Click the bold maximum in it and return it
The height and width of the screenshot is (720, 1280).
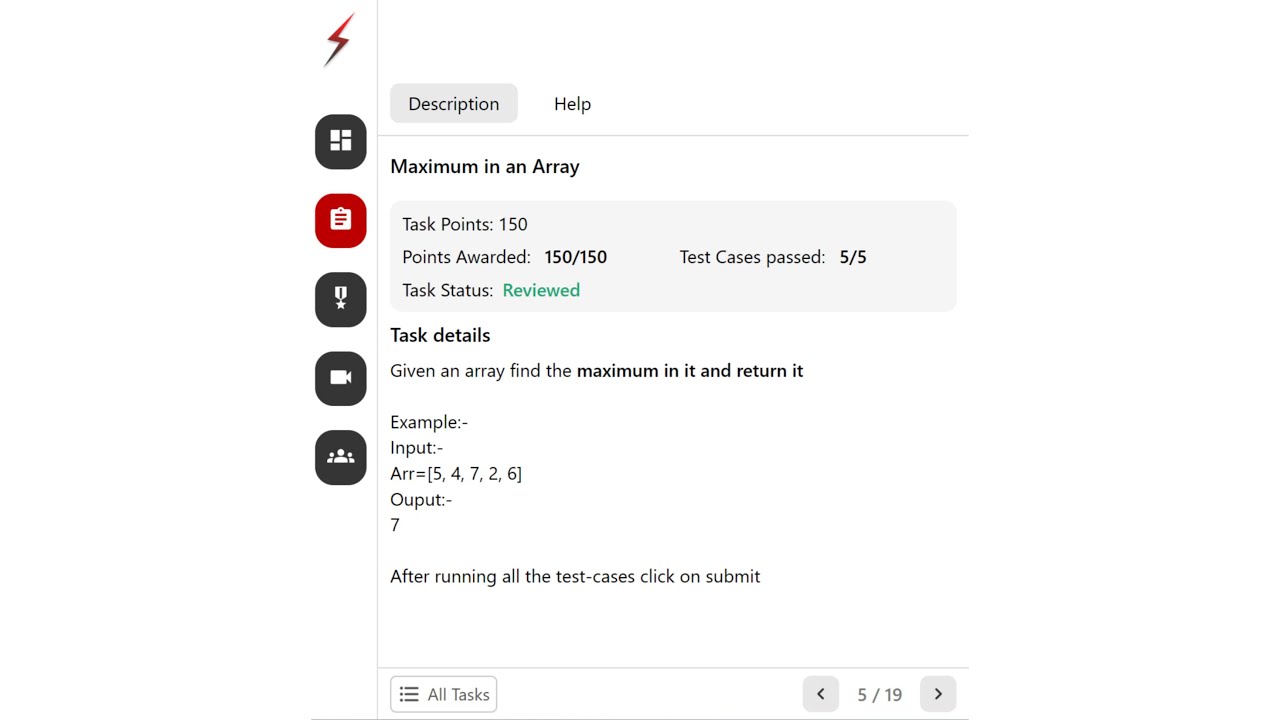click(690, 371)
